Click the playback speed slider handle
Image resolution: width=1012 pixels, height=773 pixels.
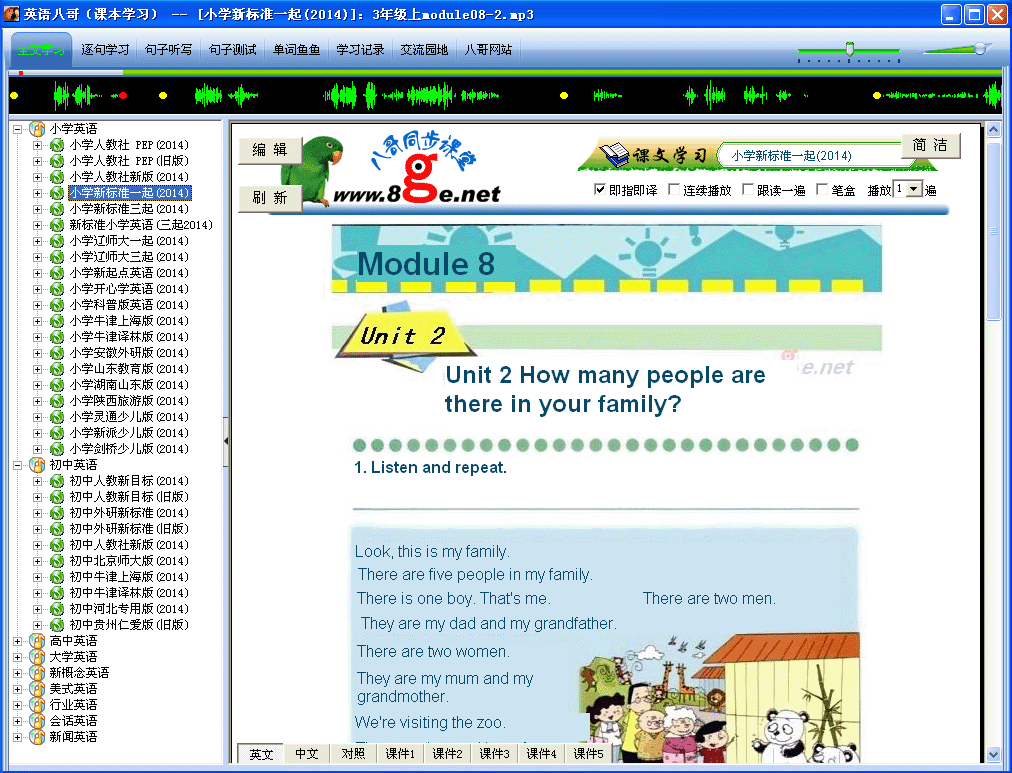click(x=850, y=48)
